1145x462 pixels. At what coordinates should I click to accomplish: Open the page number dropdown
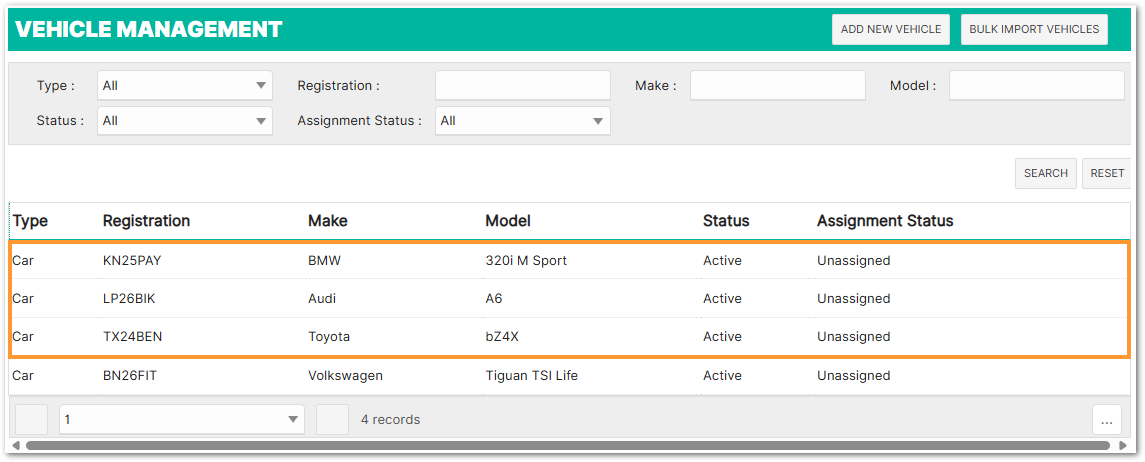tap(181, 420)
